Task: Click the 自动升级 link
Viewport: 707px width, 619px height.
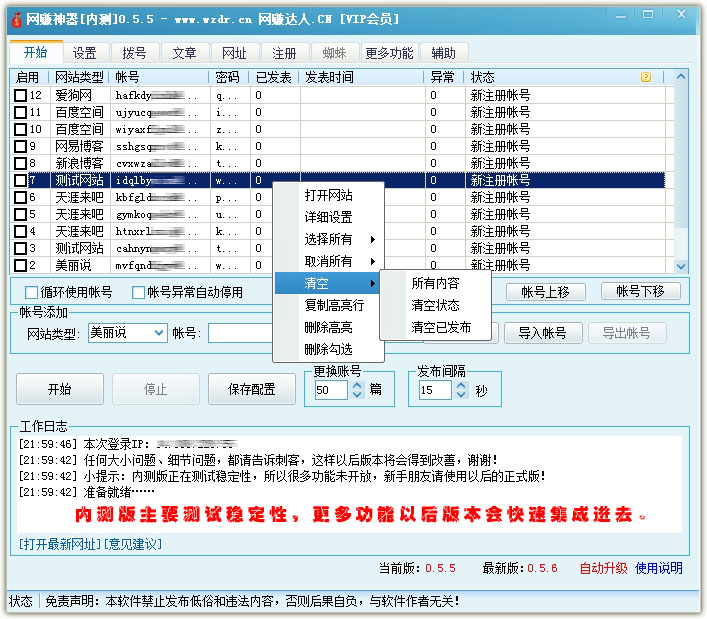Action: coord(603,568)
